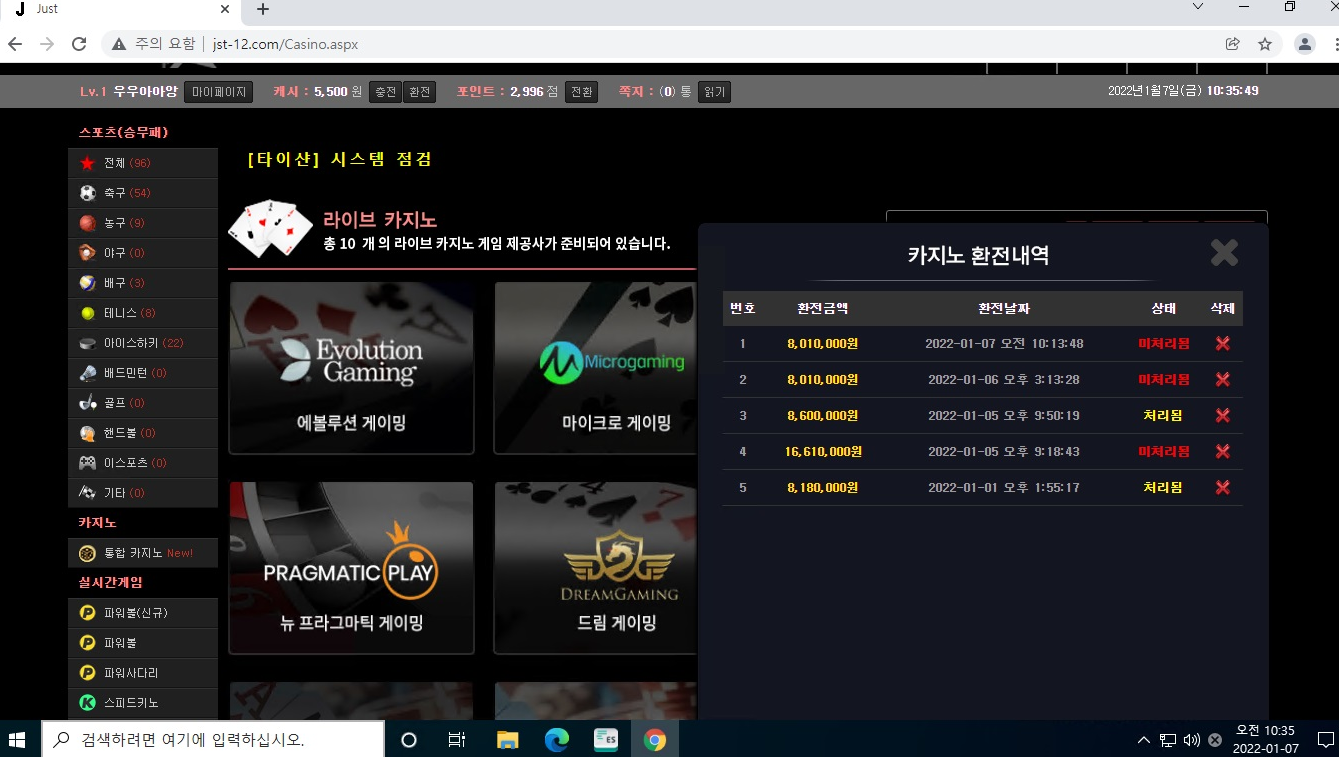The height and width of the screenshot is (757, 1339).
Task: Open Evolution Gaming casino card
Action: 351,368
